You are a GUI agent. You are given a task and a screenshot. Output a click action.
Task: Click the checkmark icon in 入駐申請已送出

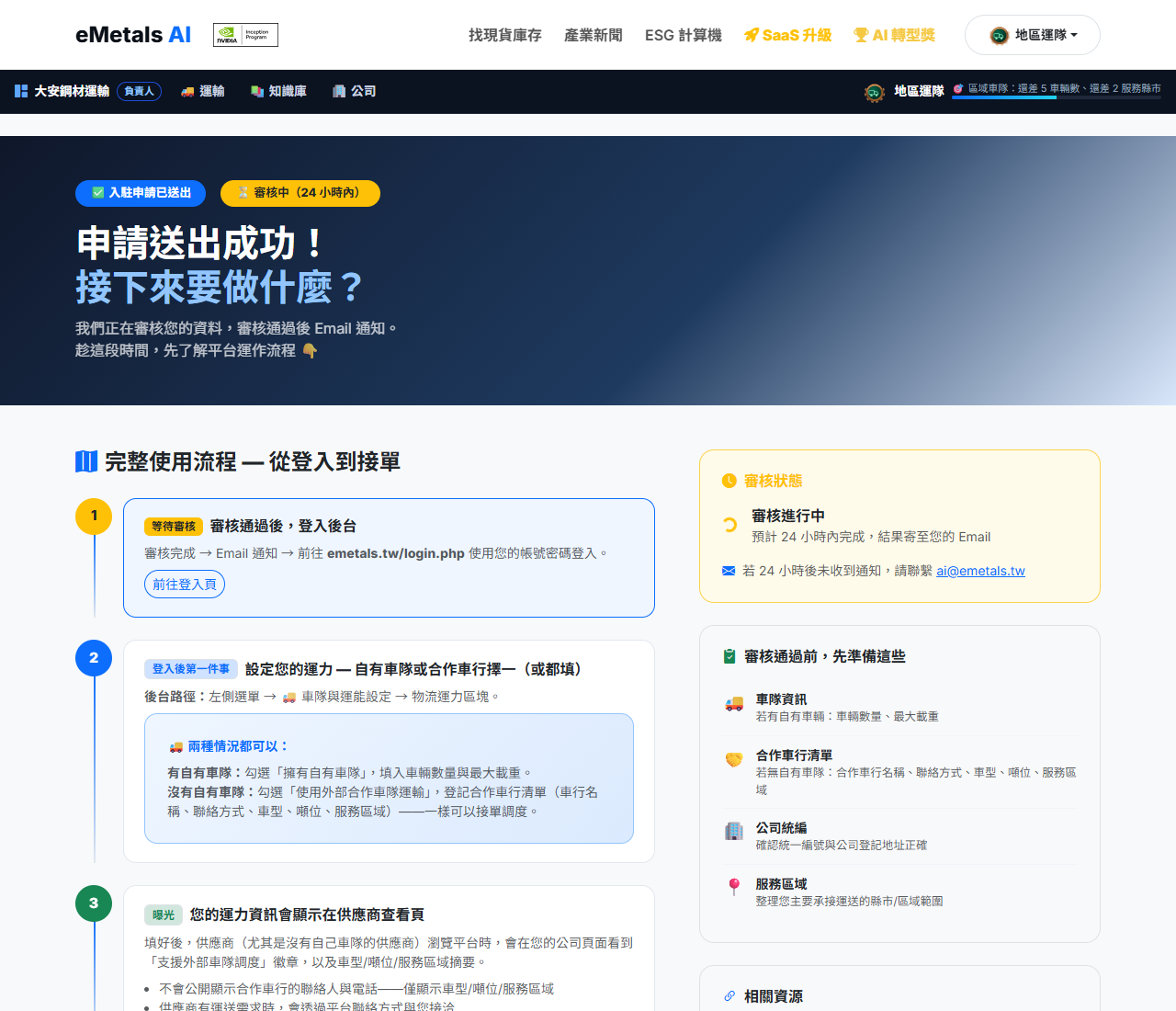point(98,193)
